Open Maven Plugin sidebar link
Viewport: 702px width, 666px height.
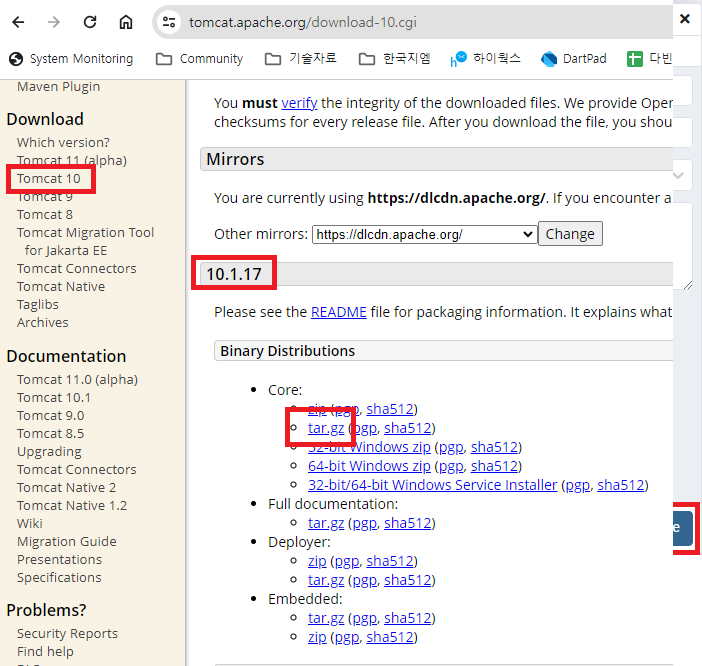pos(59,86)
